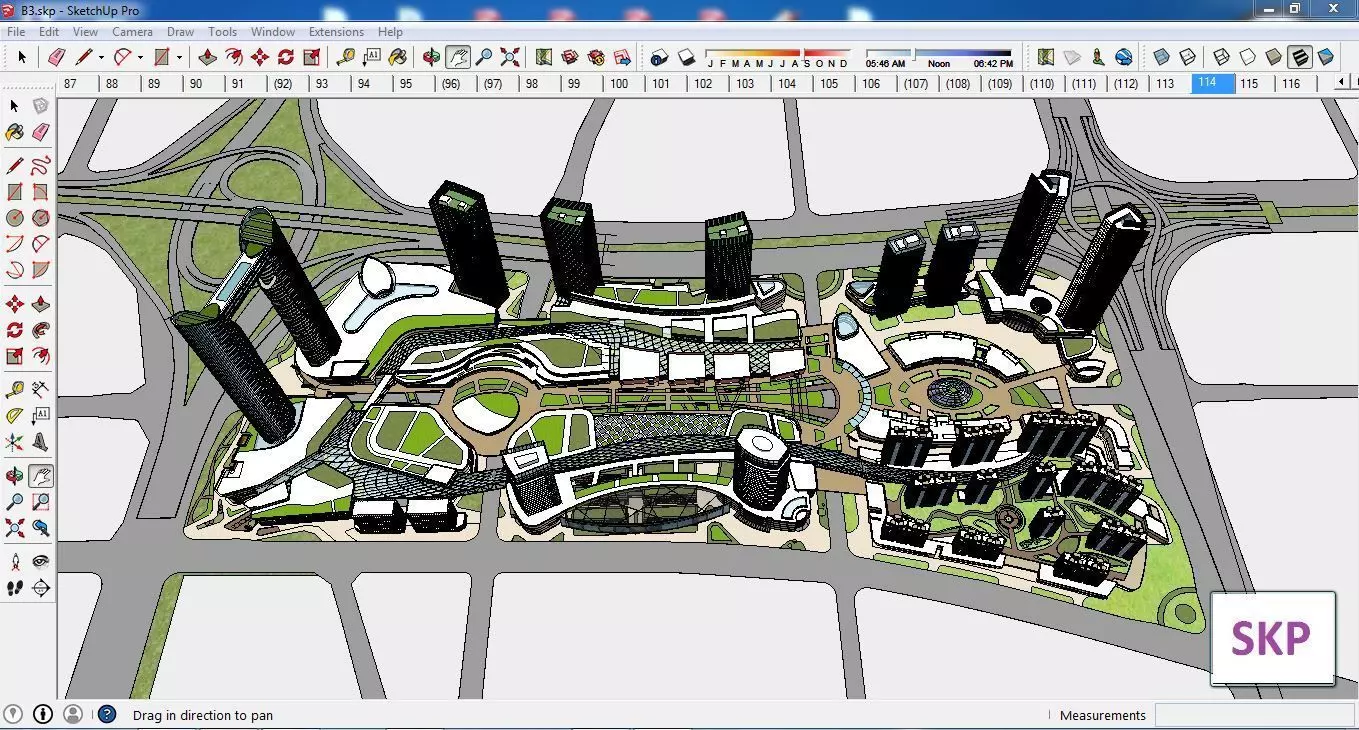Click the scene tabs scroll-left arrow
Screen dimensions: 1359x730
click(1341, 84)
